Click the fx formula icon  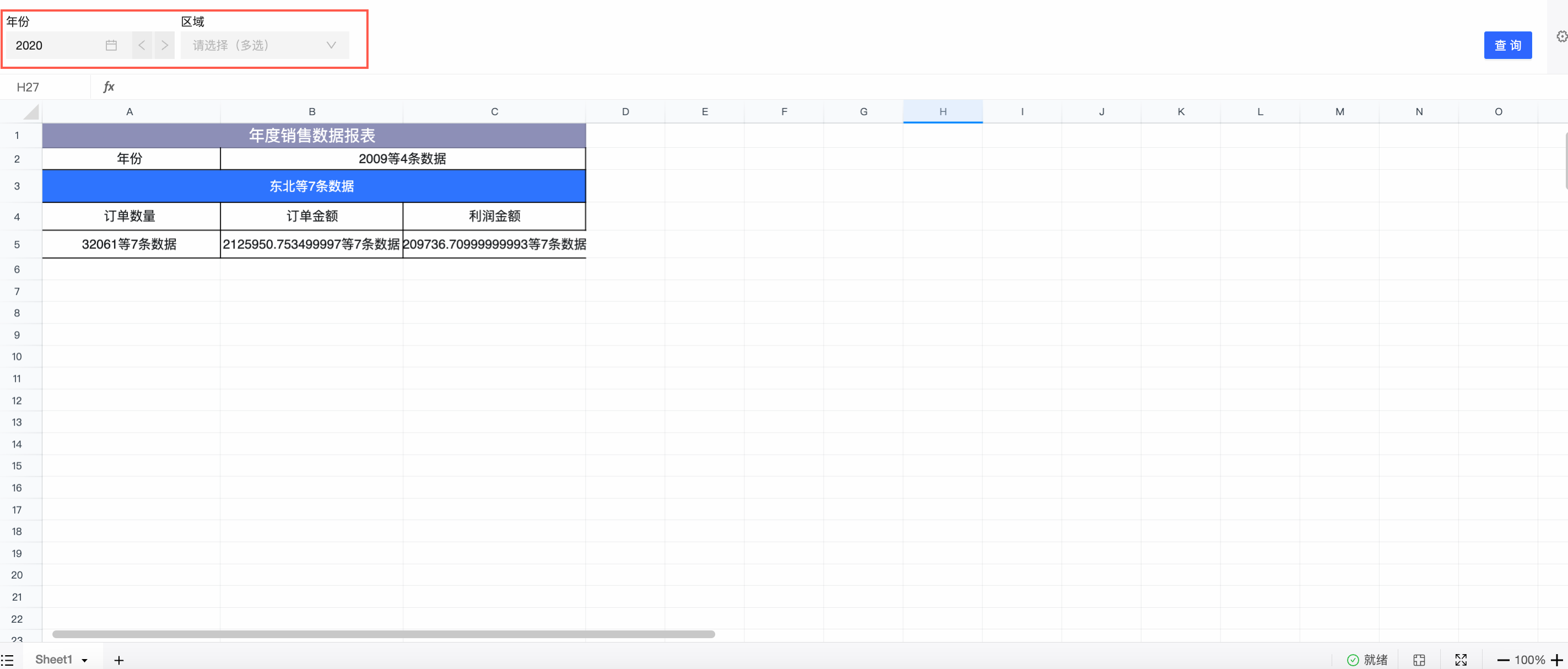point(109,87)
